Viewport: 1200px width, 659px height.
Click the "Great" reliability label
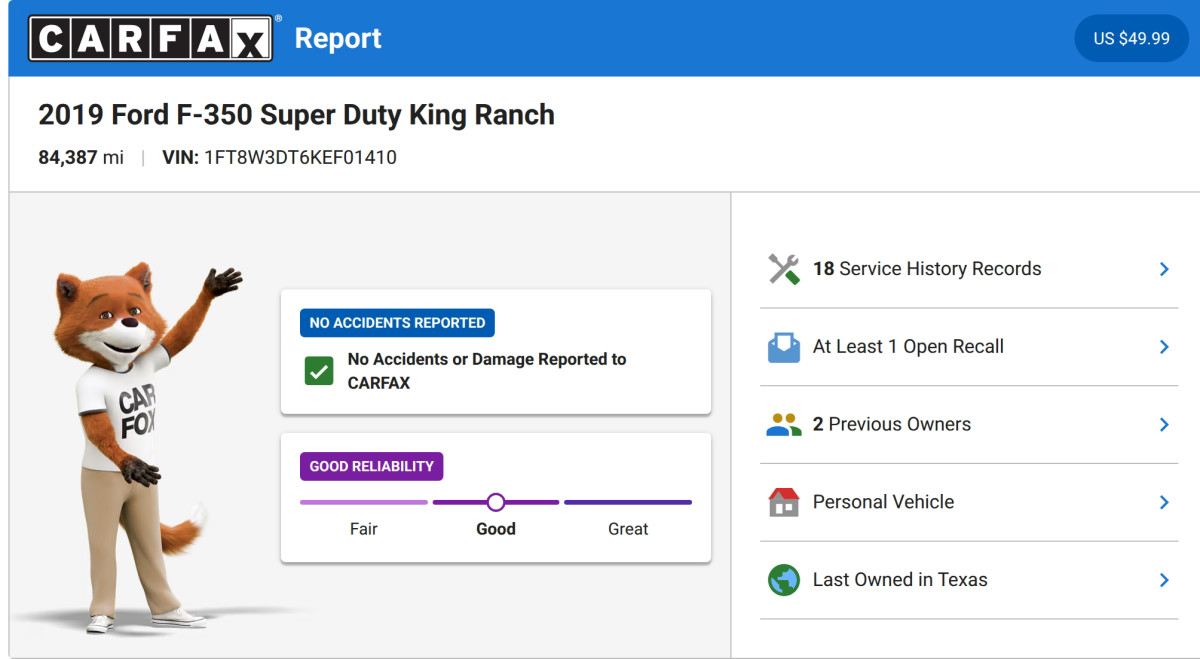[x=628, y=529]
